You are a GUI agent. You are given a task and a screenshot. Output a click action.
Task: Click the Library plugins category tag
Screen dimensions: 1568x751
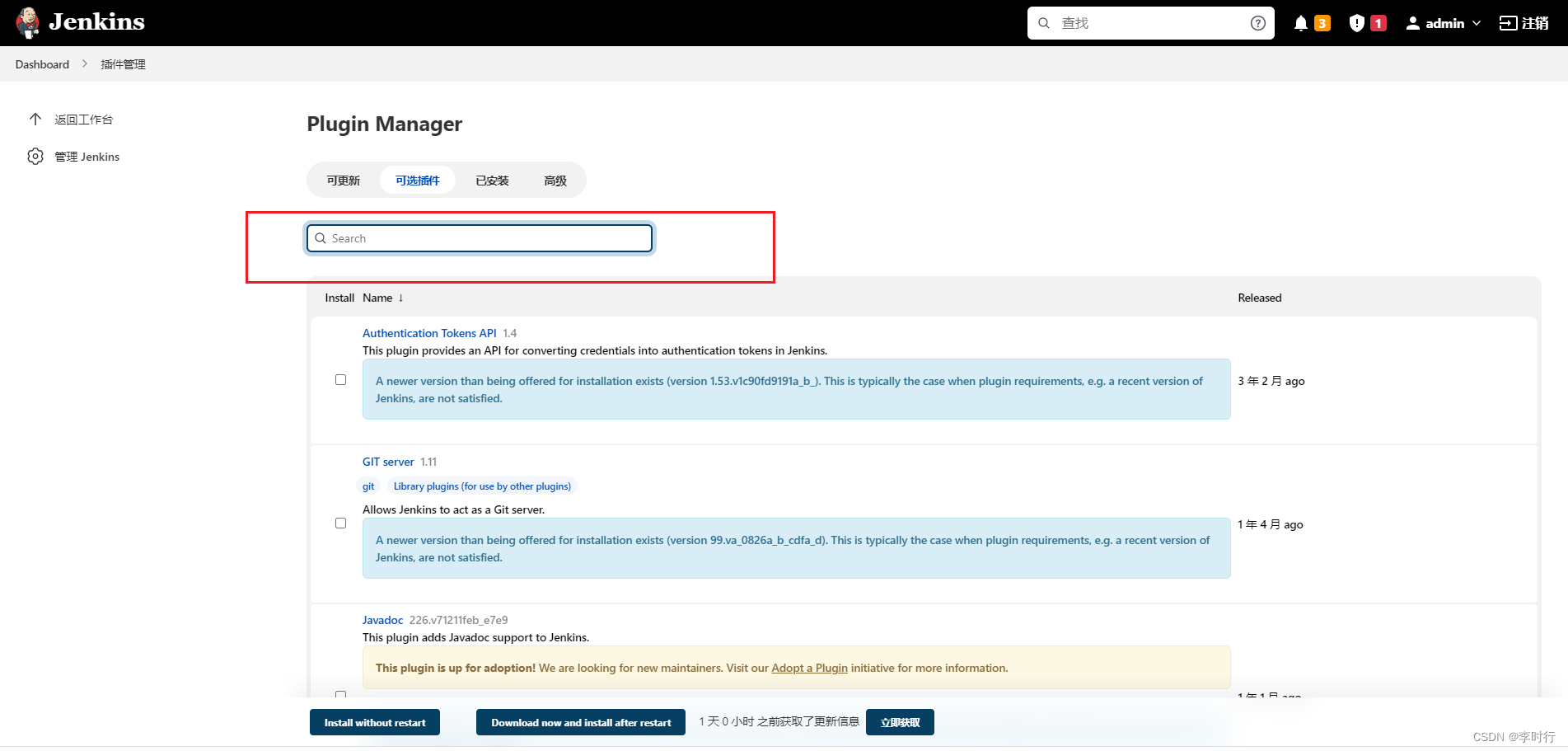(x=482, y=486)
